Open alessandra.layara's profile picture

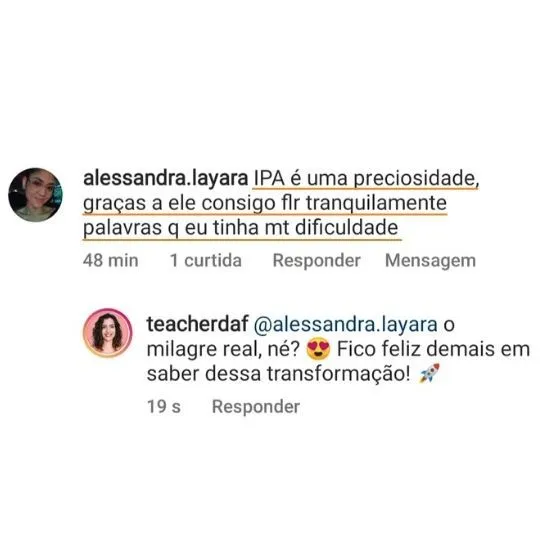click(35, 195)
